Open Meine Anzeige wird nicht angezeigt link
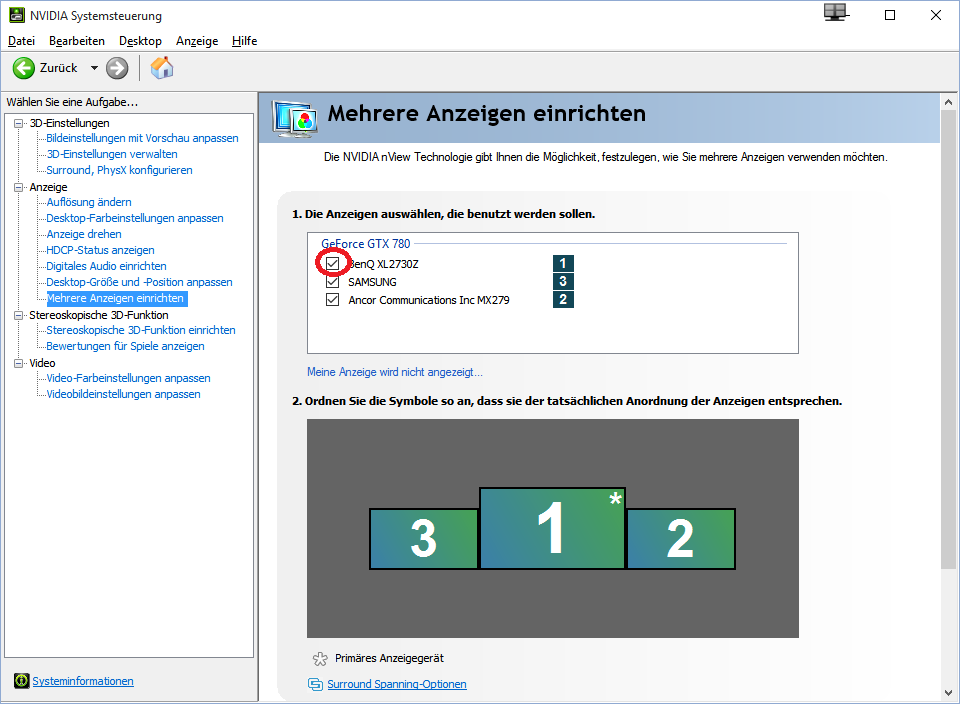Image resolution: width=960 pixels, height=704 pixels. pyautogui.click(x=395, y=372)
